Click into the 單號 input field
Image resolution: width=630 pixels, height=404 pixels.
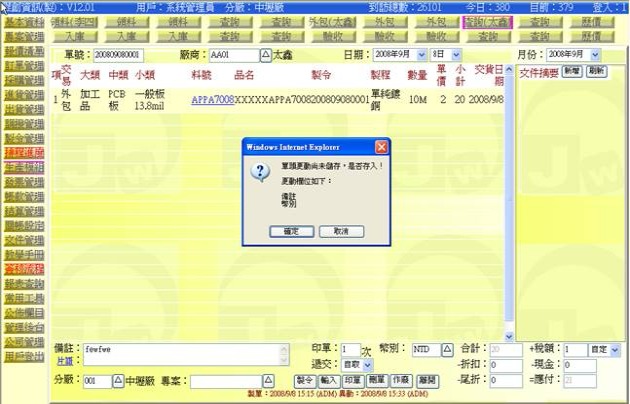(x=118, y=54)
